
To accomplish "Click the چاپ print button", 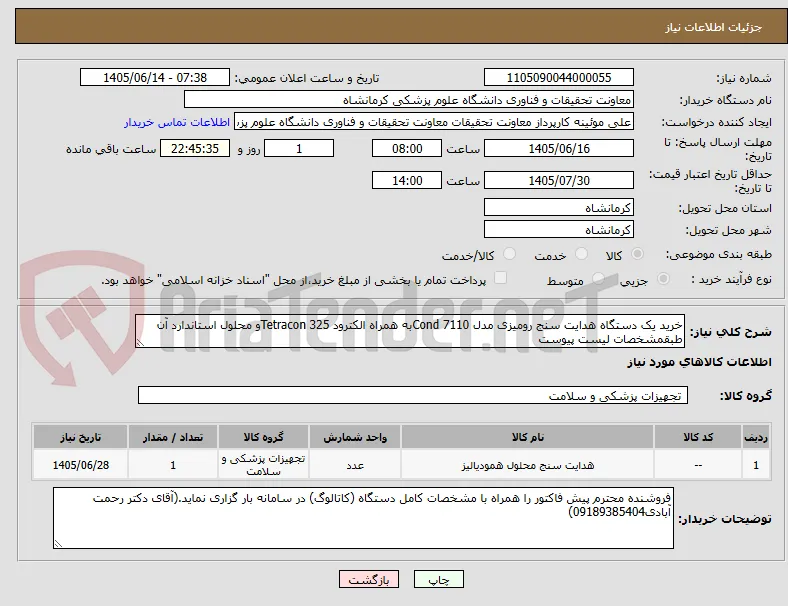I will (439, 579).
